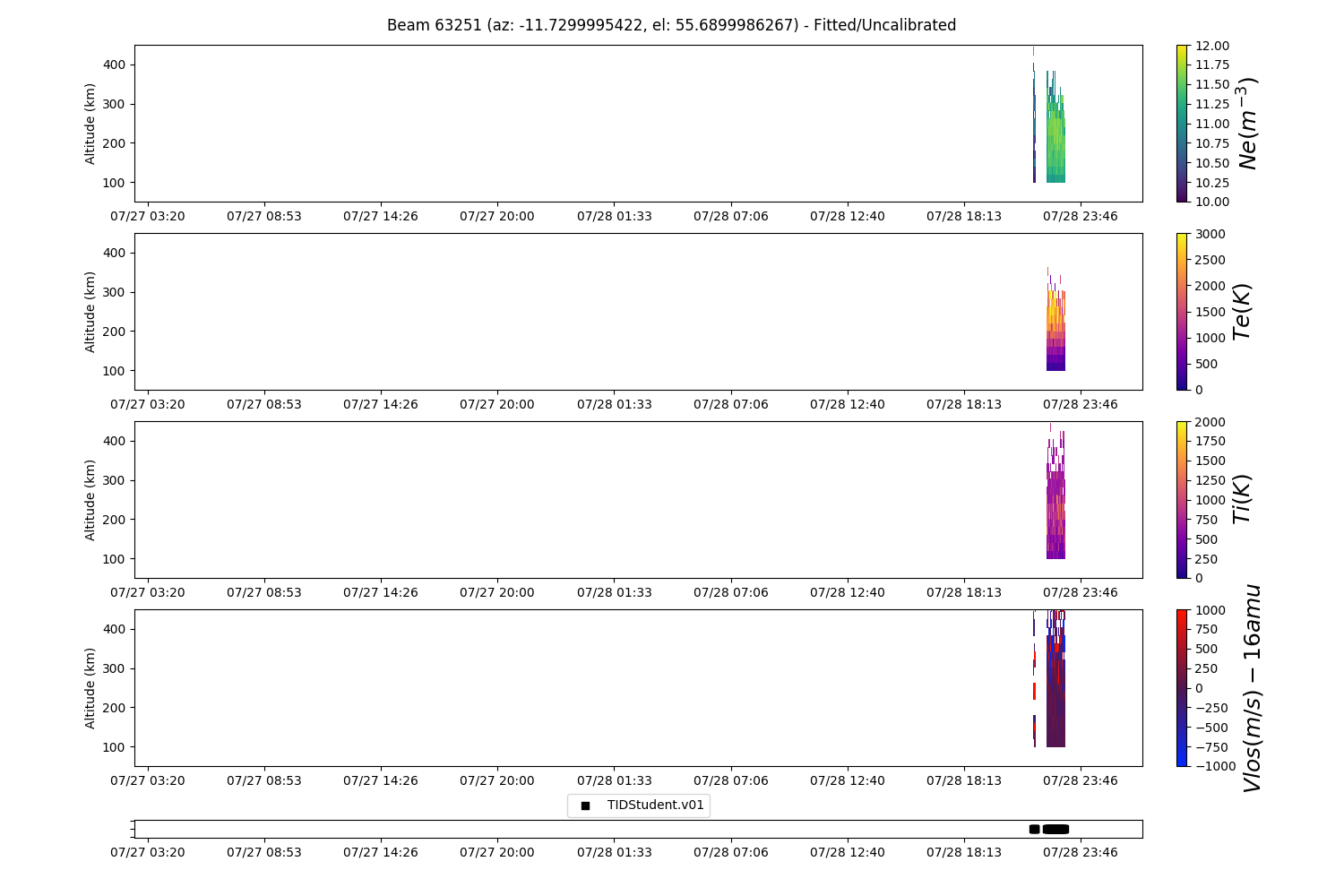This screenshot has height=896, width=1344.
Task: Click the long black bar in bottom strip
Action: click(x=1056, y=829)
